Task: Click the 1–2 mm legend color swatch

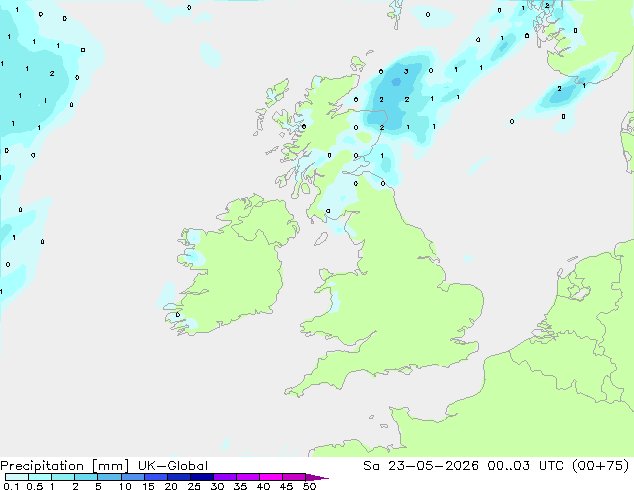Action: pyautogui.click(x=63, y=477)
